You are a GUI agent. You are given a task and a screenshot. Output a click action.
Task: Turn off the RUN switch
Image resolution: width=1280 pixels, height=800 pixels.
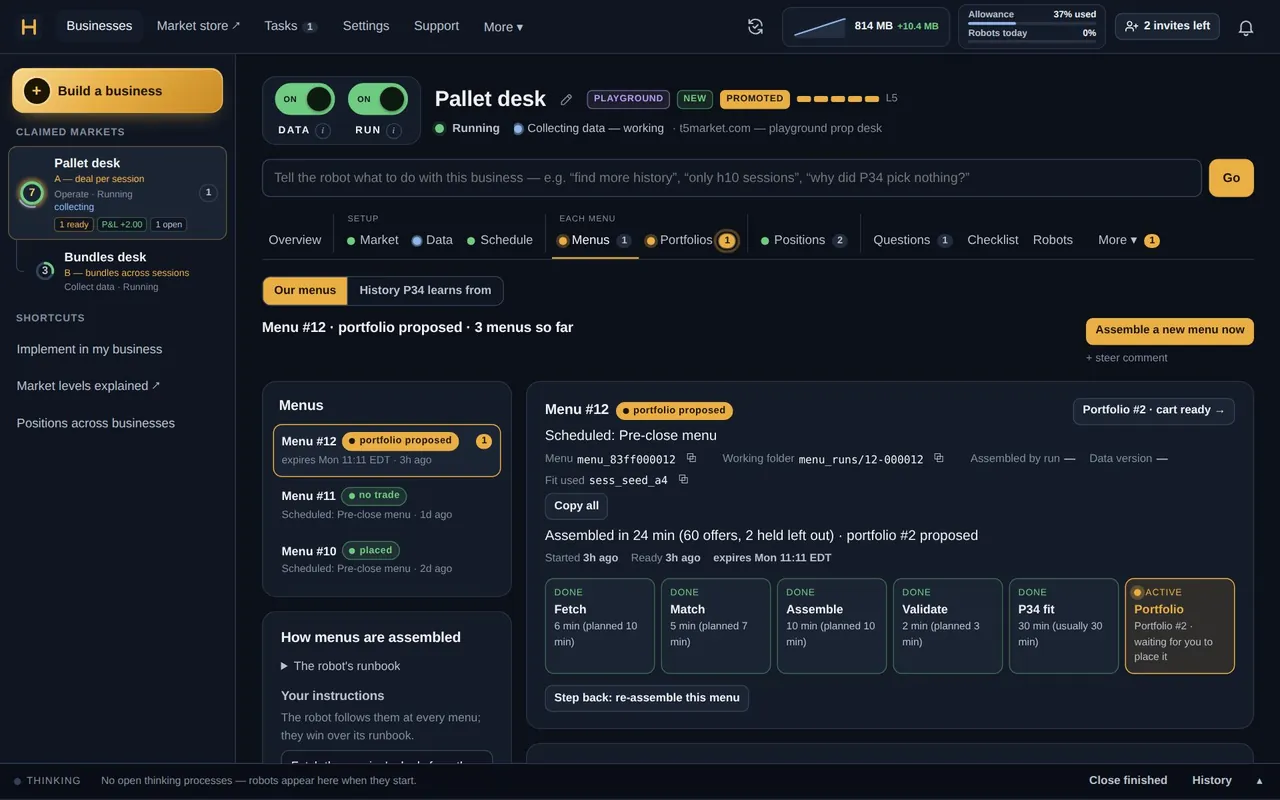[377, 99]
